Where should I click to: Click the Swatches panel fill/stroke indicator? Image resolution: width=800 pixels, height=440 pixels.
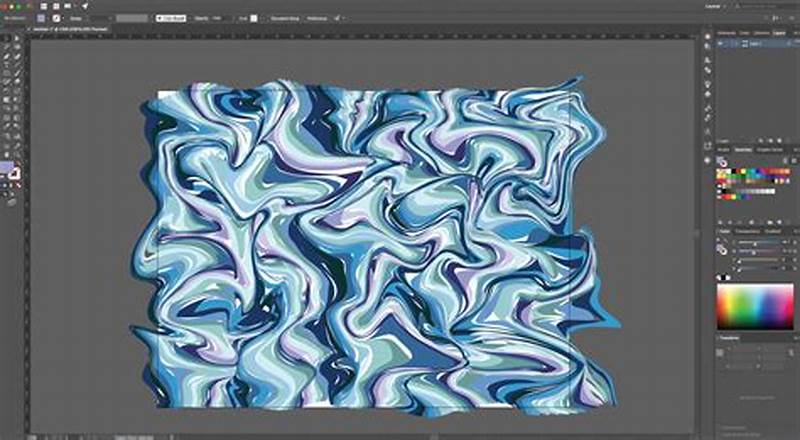pyautogui.click(x=722, y=162)
